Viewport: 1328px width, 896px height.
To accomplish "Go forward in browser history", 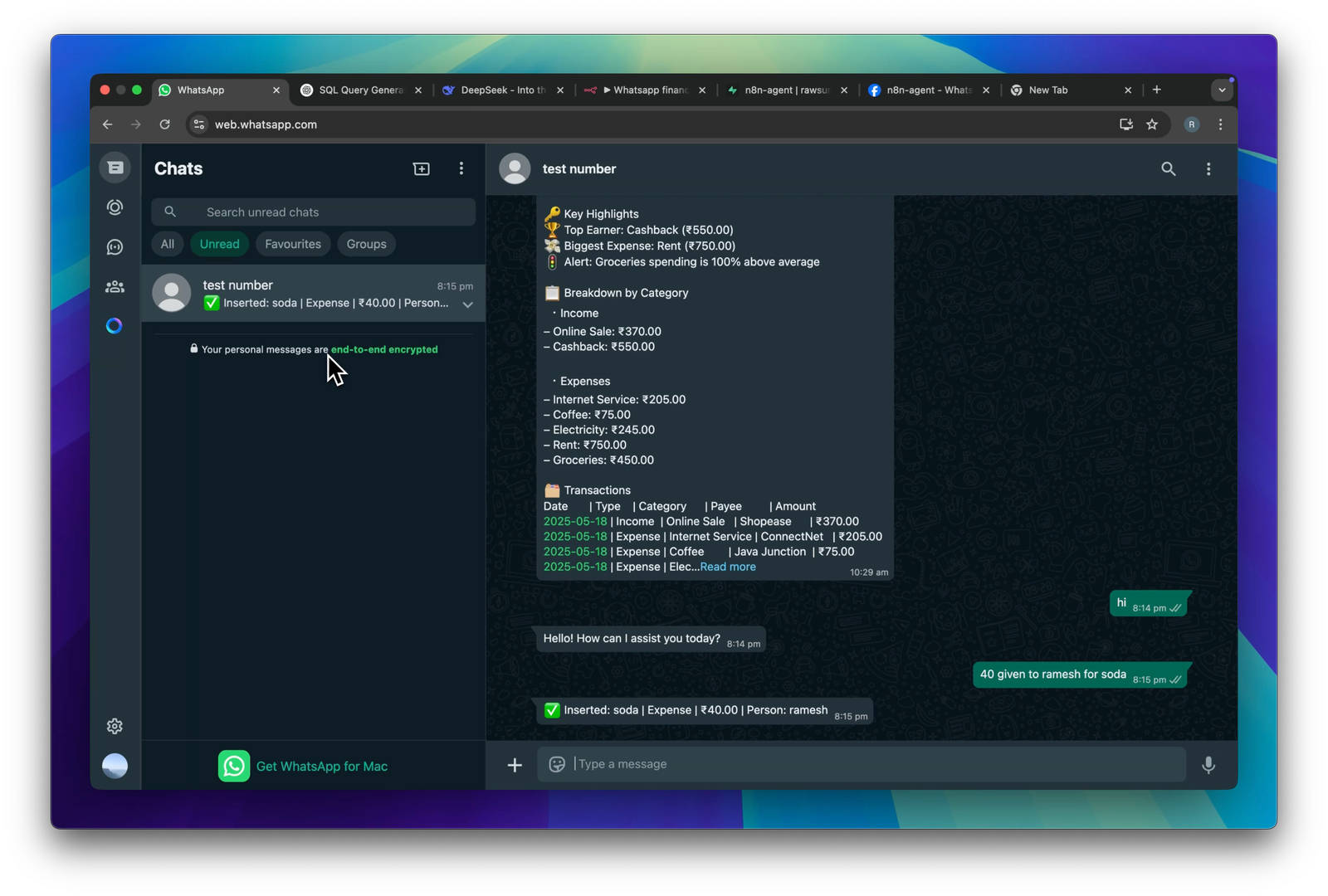I will tap(136, 124).
